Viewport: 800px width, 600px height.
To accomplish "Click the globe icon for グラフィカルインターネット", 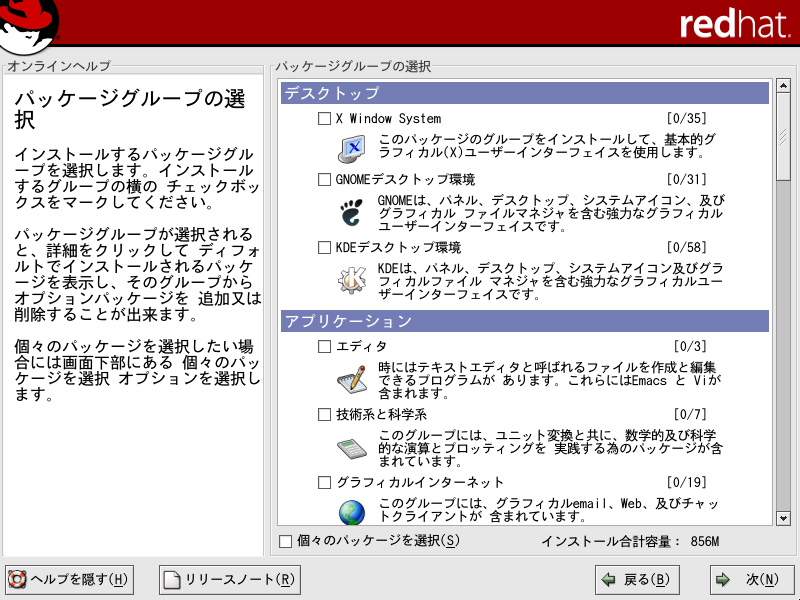I will [352, 512].
